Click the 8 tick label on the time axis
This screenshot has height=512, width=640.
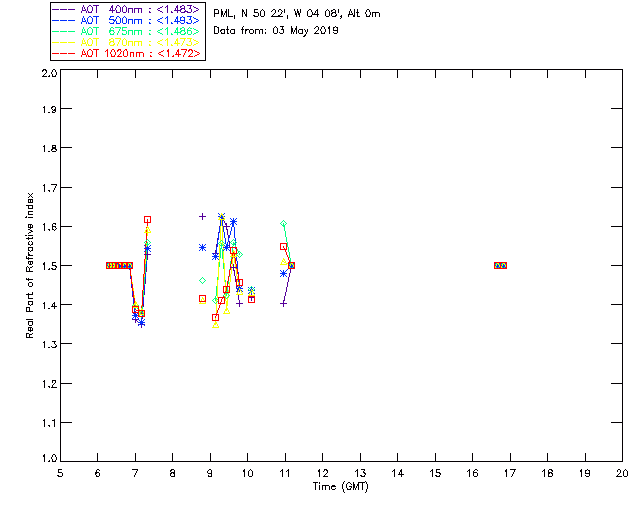pos(172,473)
